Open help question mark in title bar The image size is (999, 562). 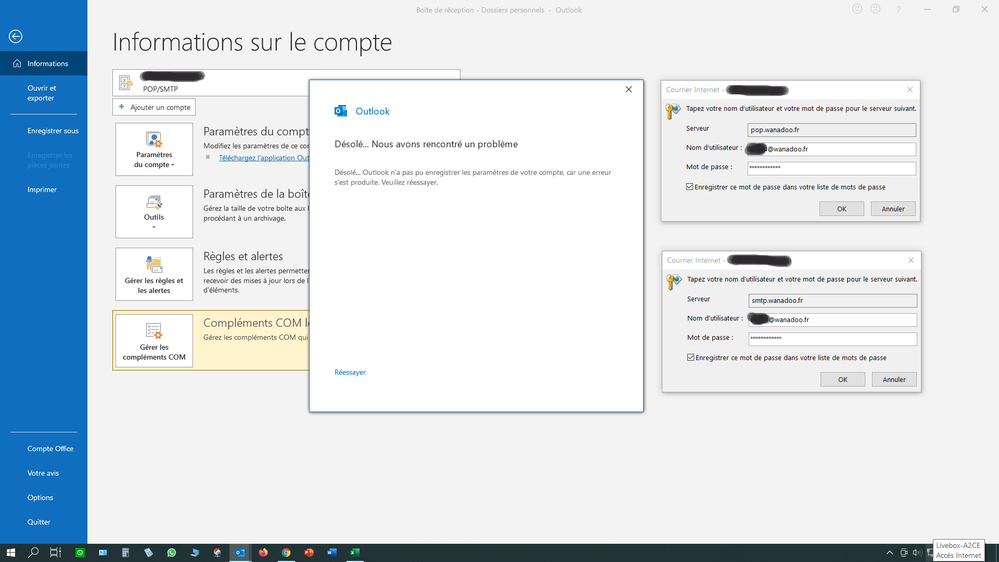899,10
